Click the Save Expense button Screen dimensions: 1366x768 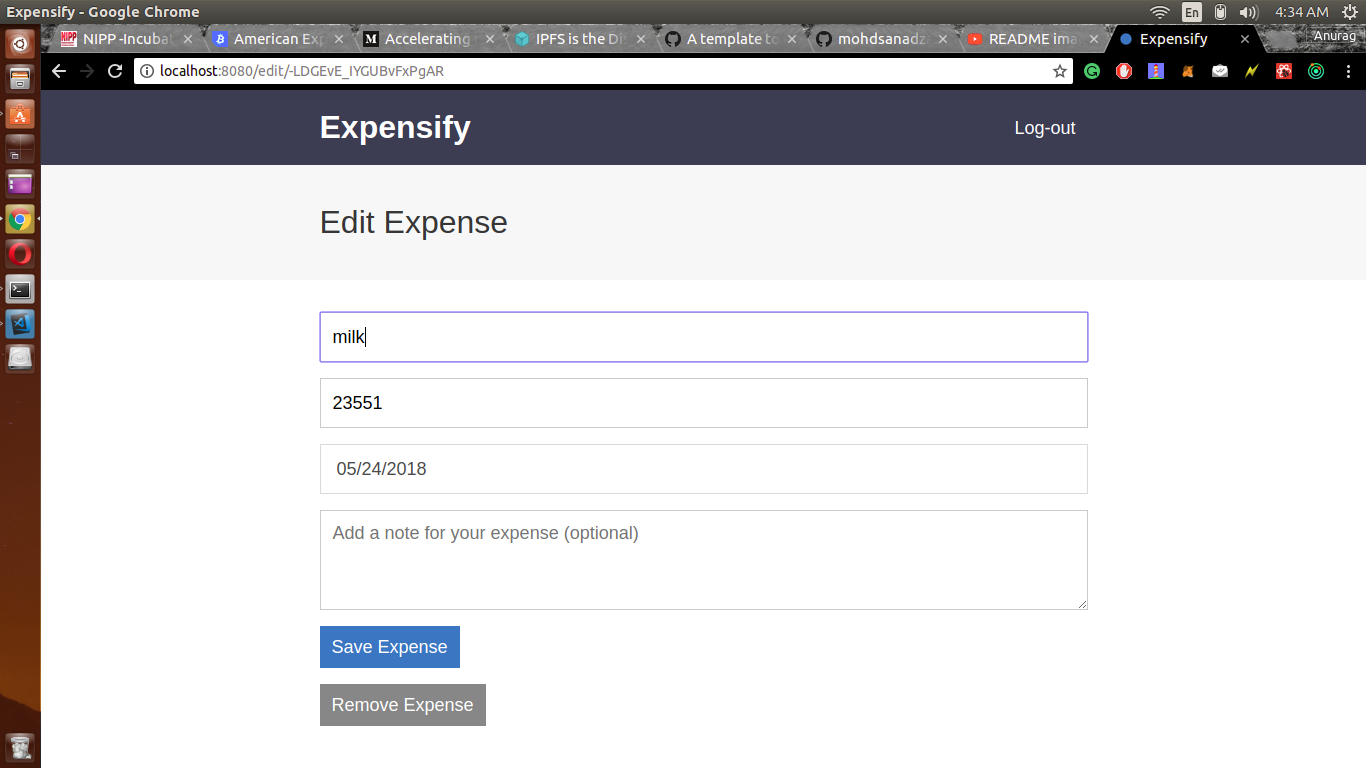[389, 647]
